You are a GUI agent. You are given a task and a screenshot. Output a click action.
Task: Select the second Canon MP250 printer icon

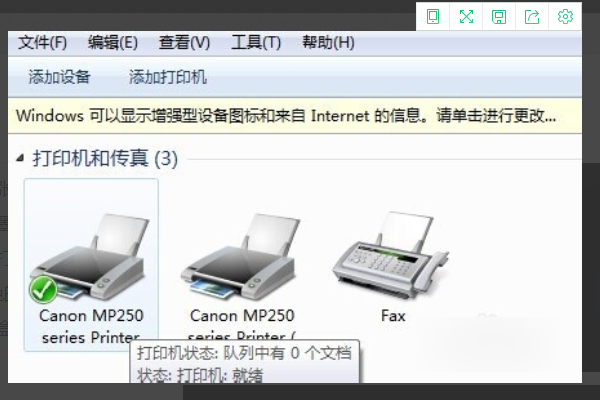241,257
